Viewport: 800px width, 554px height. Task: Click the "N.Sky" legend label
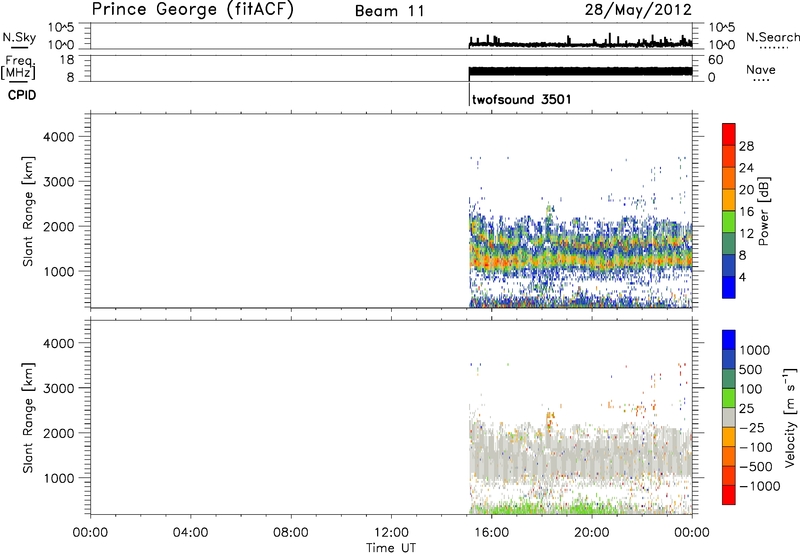(x=19, y=37)
